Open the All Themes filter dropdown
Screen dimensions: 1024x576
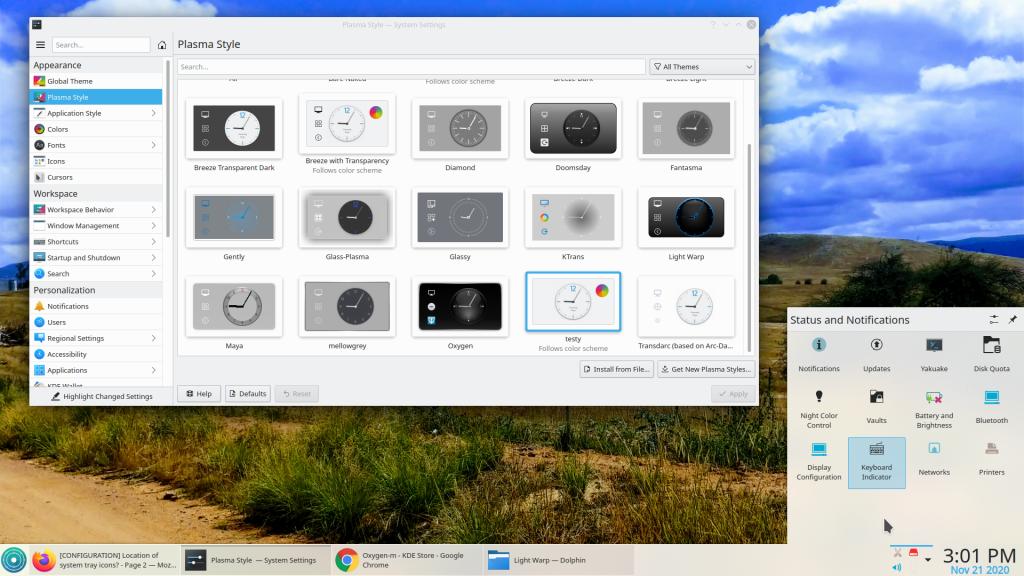click(702, 67)
